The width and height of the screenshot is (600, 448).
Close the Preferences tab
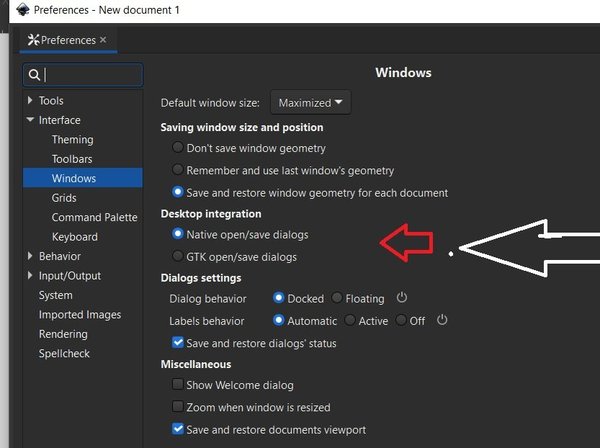point(103,40)
